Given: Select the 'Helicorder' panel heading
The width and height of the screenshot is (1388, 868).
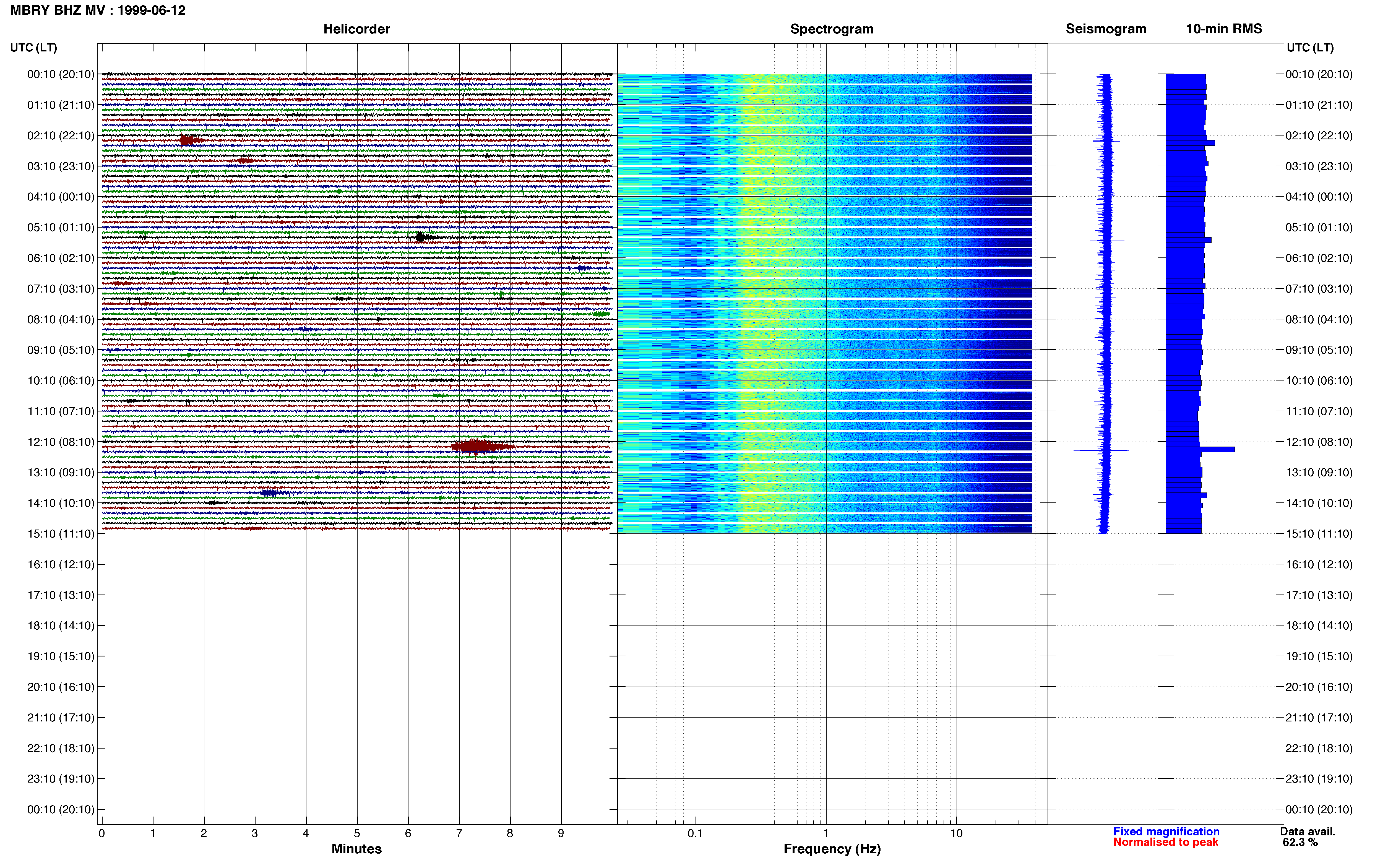Looking at the screenshot, I should tap(356, 29).
